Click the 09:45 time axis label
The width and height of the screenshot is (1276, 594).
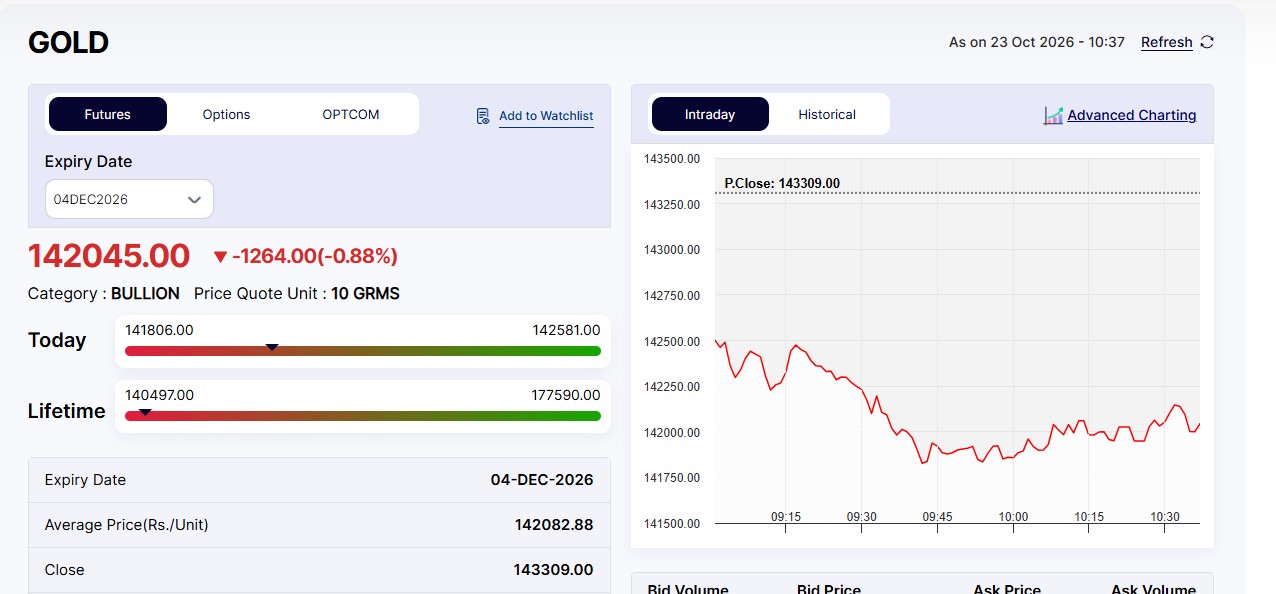coord(937,517)
